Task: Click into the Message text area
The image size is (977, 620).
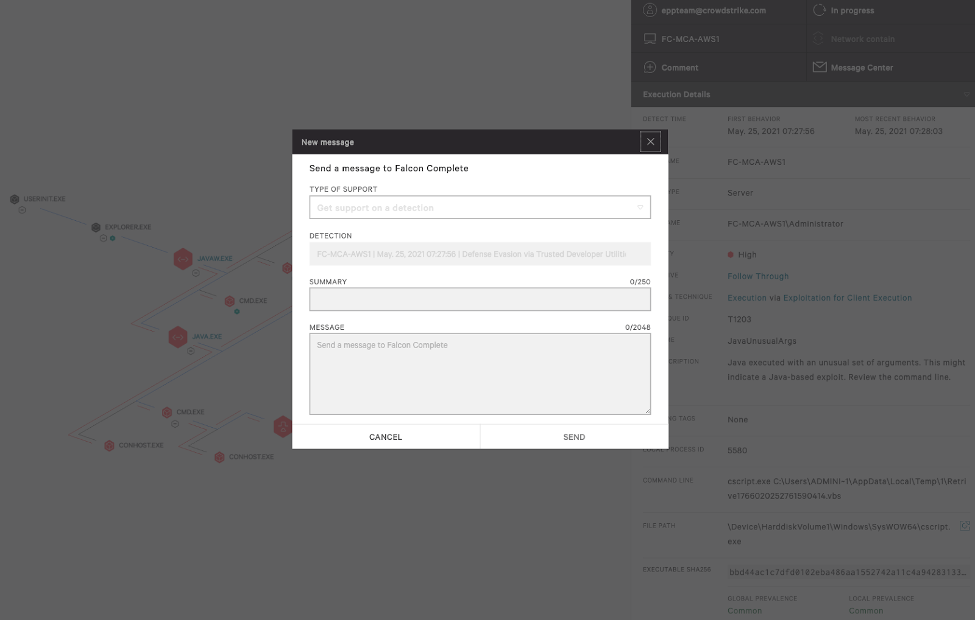Action: pyautogui.click(x=480, y=374)
